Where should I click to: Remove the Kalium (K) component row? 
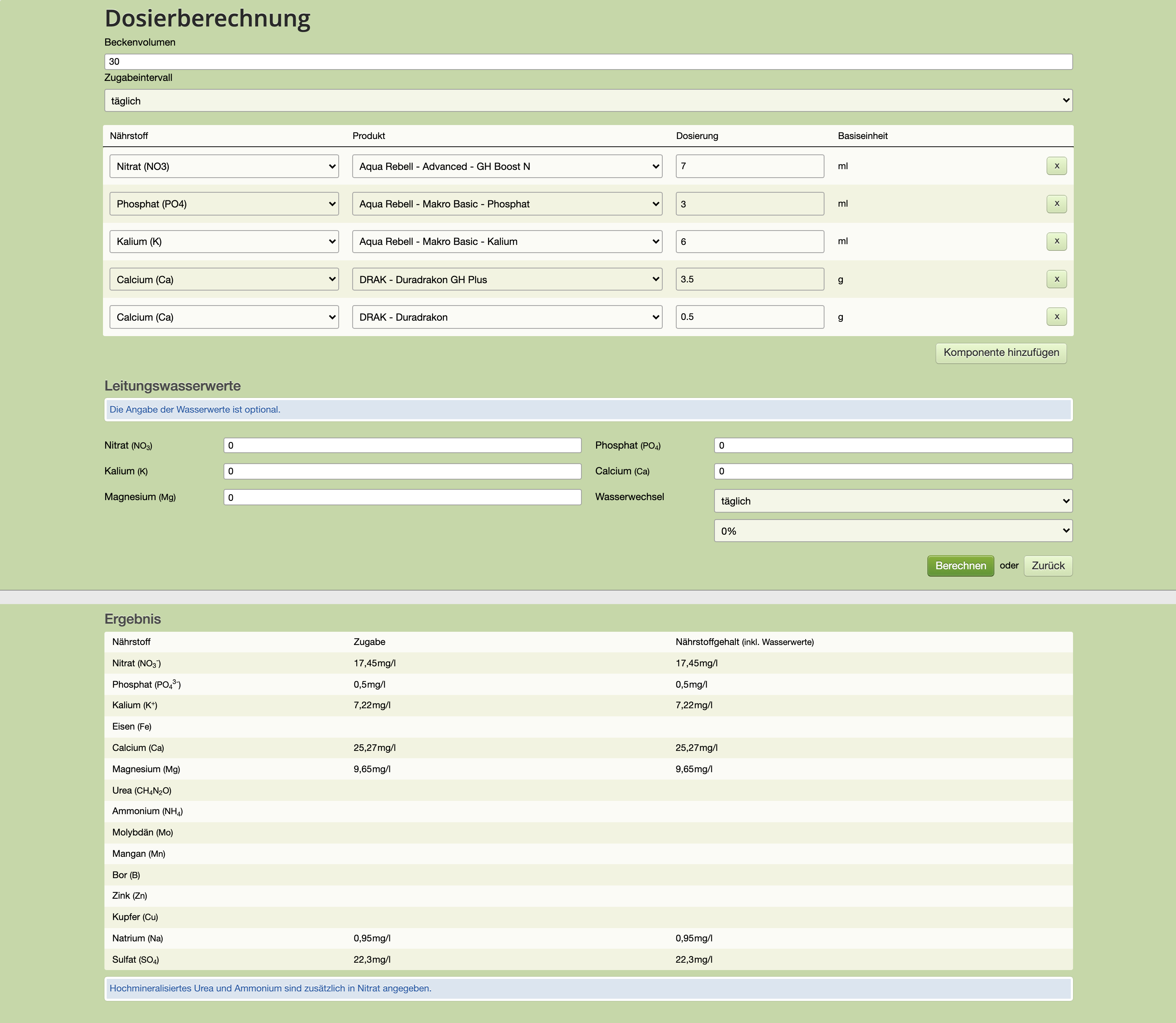pos(1056,242)
